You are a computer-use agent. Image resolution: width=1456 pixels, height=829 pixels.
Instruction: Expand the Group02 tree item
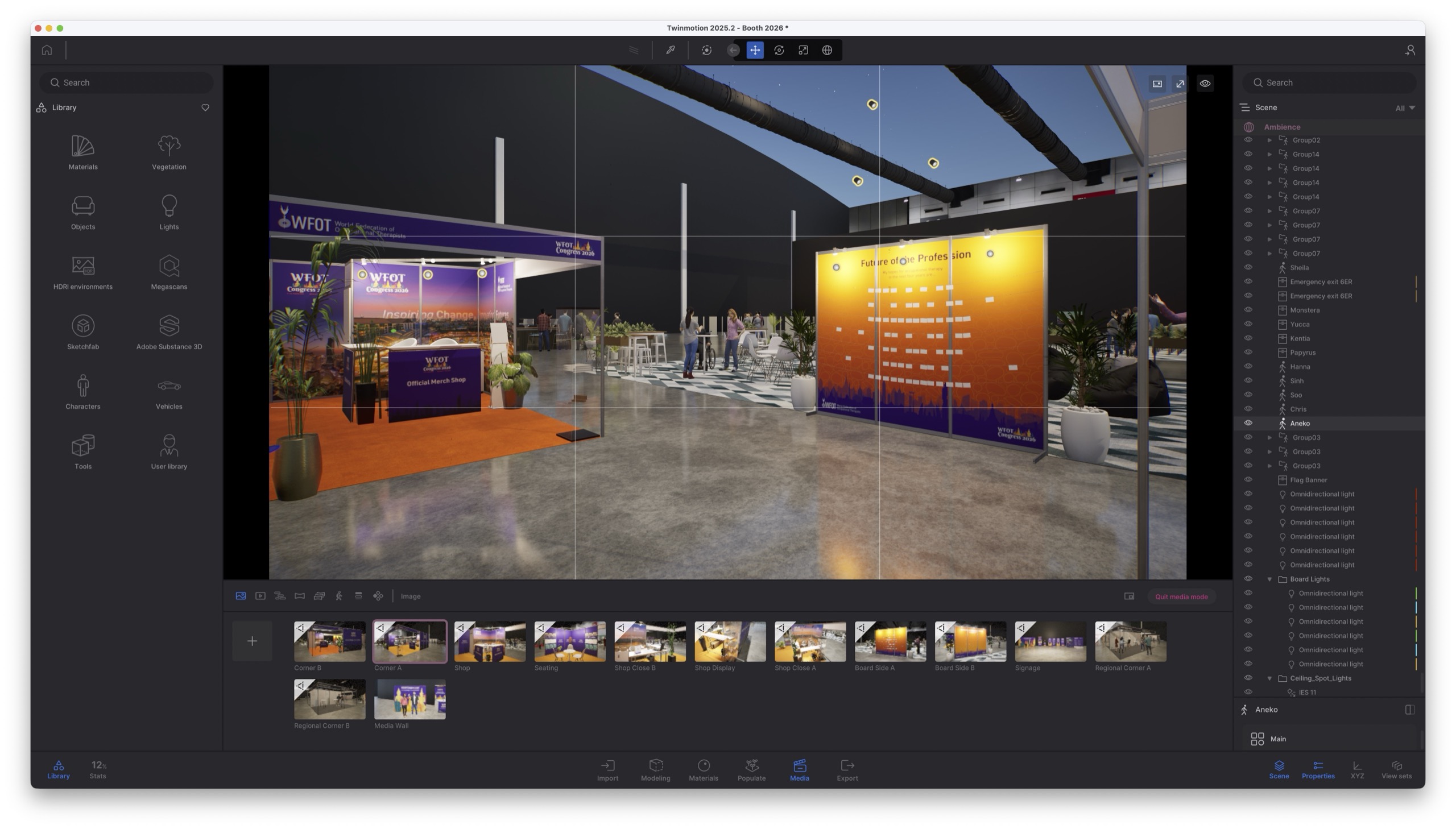click(1269, 140)
